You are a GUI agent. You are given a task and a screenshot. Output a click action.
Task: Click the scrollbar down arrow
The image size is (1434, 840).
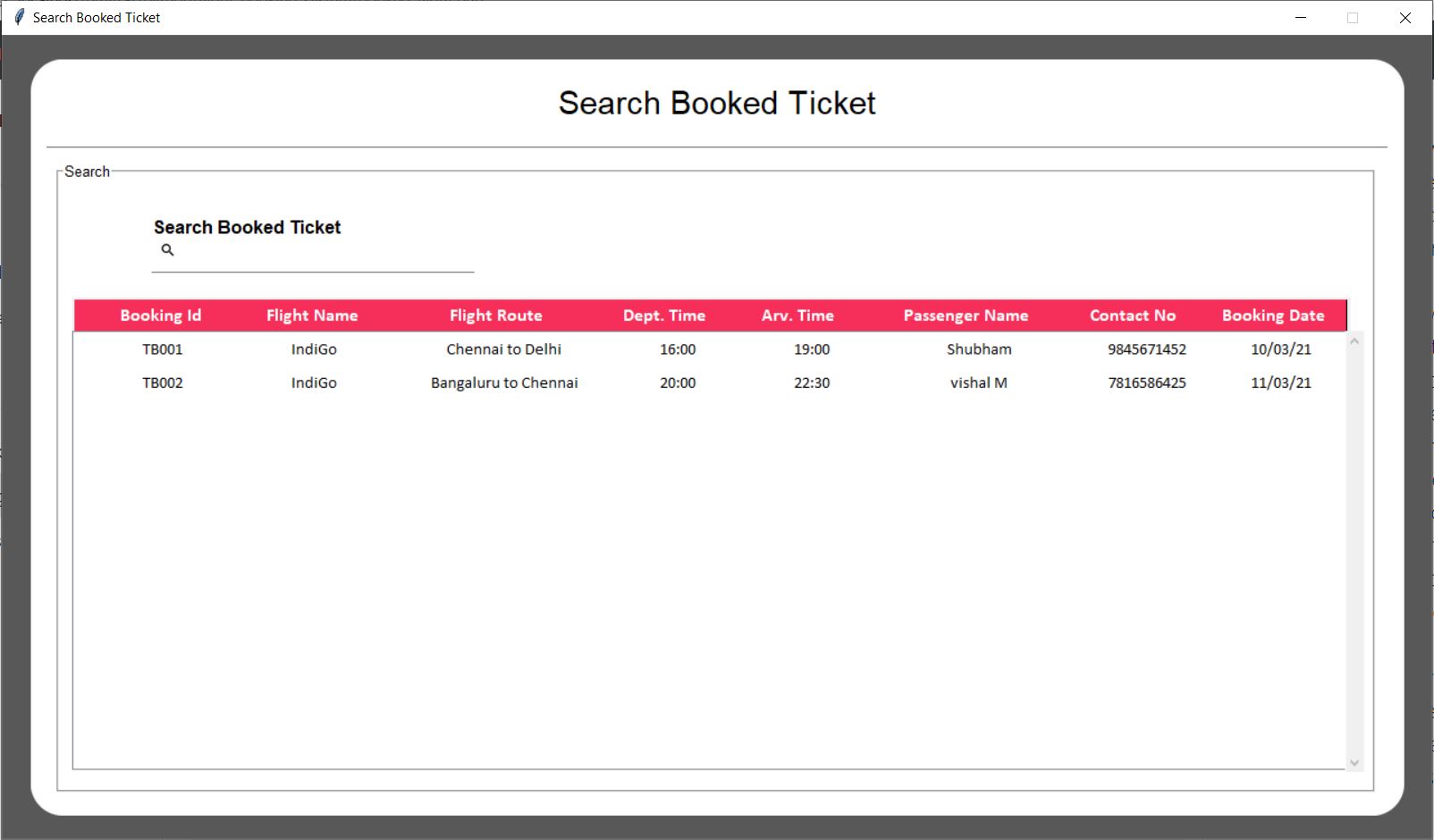(x=1354, y=762)
